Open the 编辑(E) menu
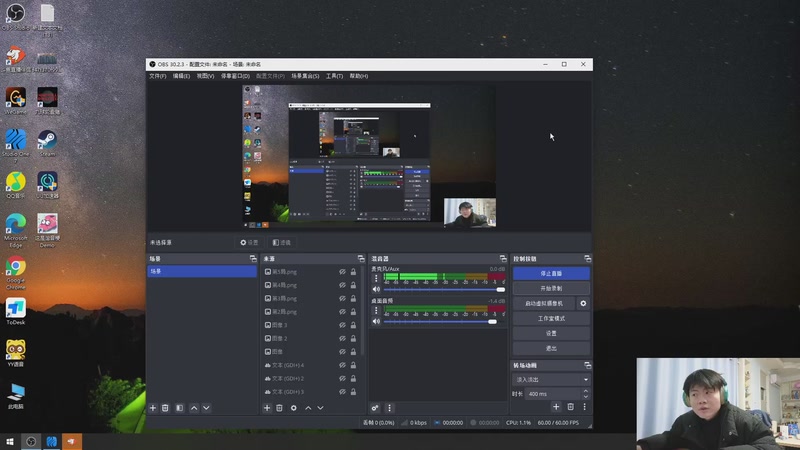The height and width of the screenshot is (450, 800). click(x=181, y=76)
